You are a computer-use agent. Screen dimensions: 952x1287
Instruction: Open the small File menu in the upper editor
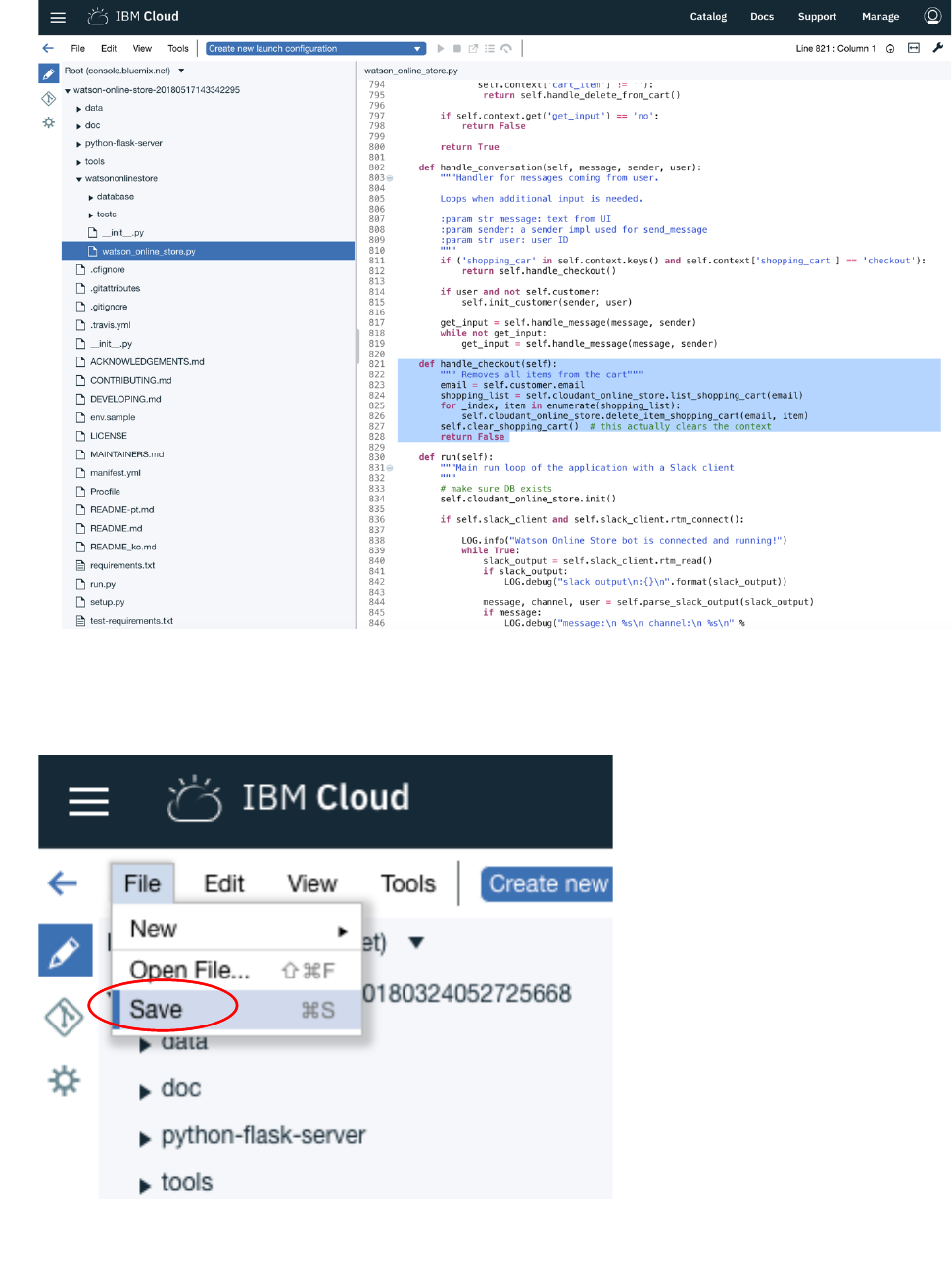pyautogui.click(x=78, y=48)
